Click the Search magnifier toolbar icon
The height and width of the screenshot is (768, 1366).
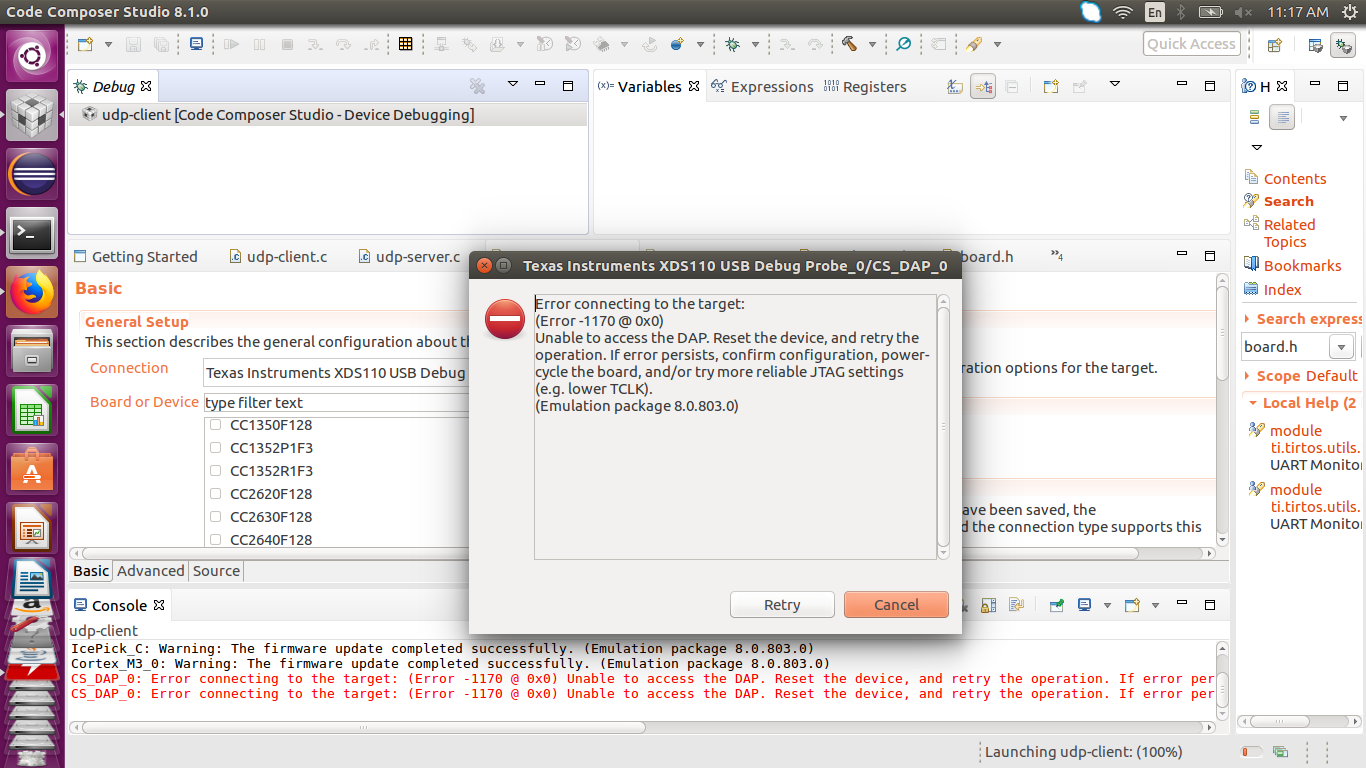pos(904,44)
